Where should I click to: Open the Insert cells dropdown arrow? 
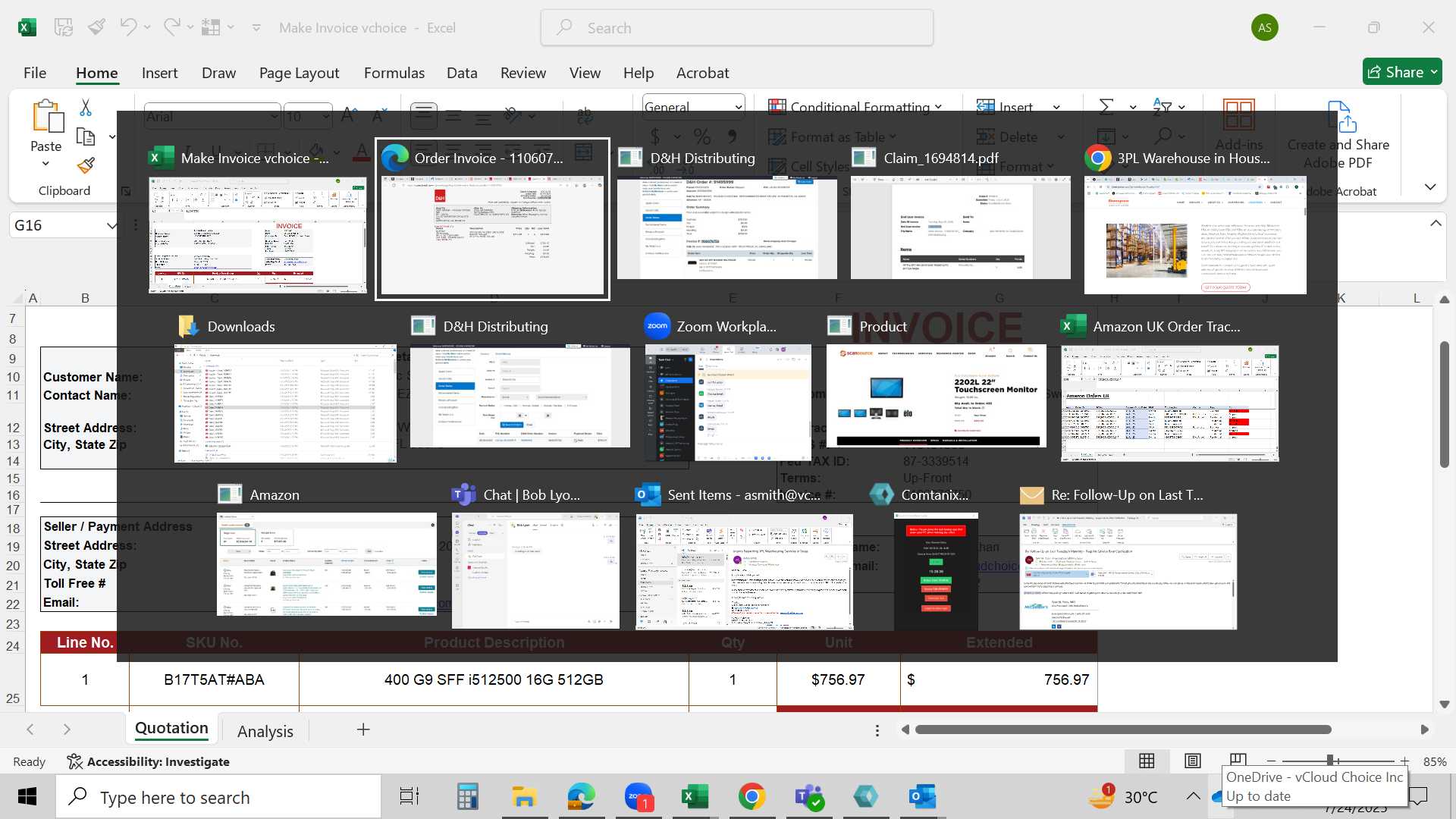point(1056,107)
